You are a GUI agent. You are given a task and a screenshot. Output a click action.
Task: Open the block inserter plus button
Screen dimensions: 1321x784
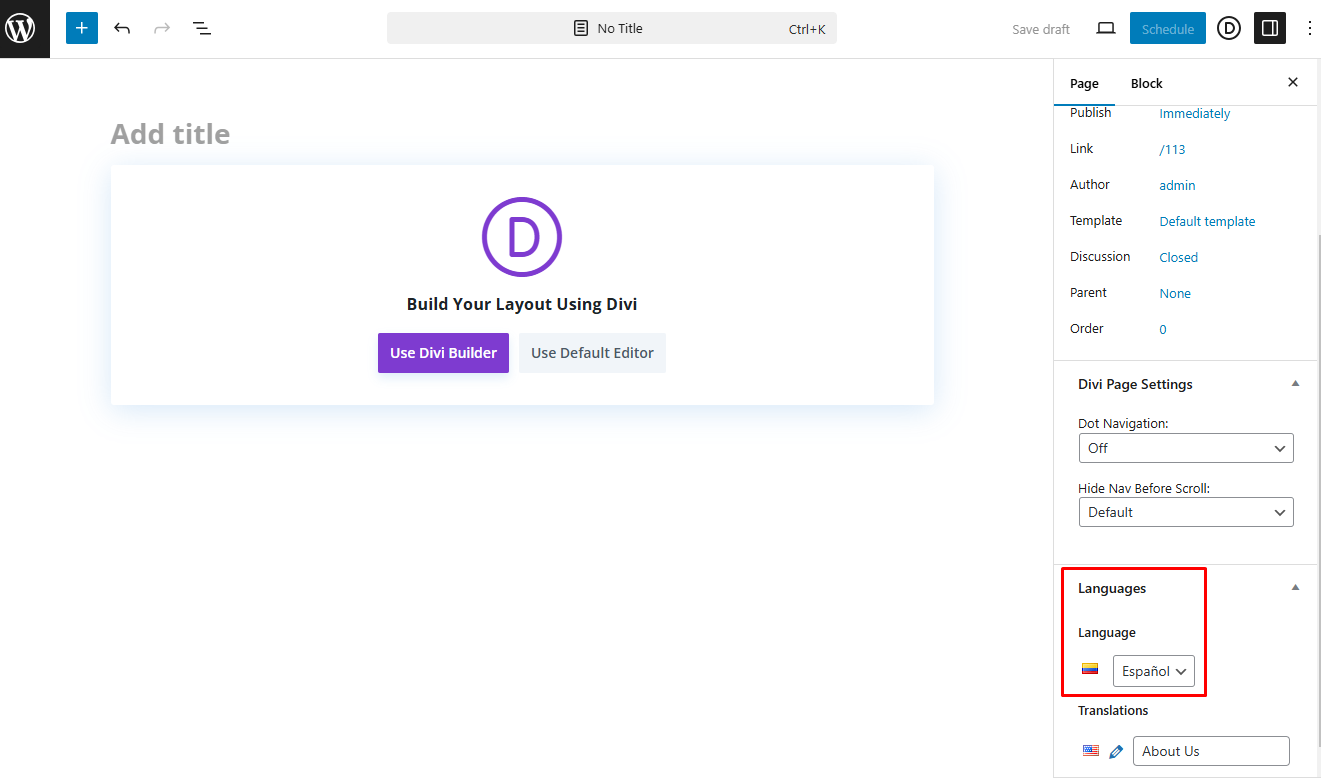[x=82, y=29]
